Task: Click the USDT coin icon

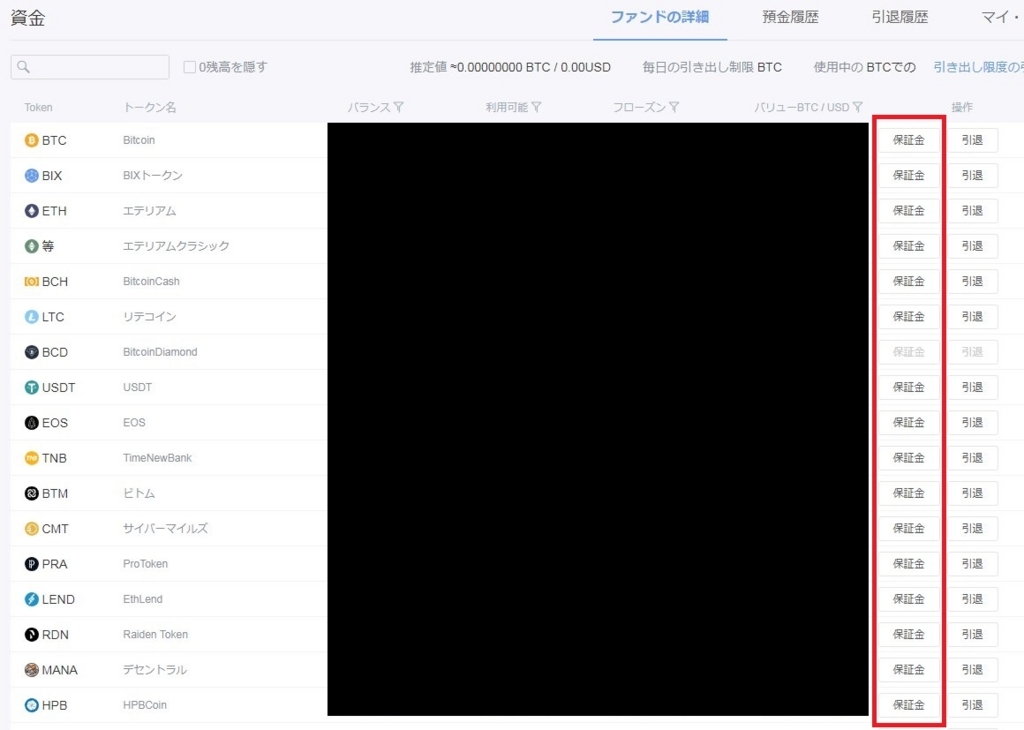Action: click(31, 387)
